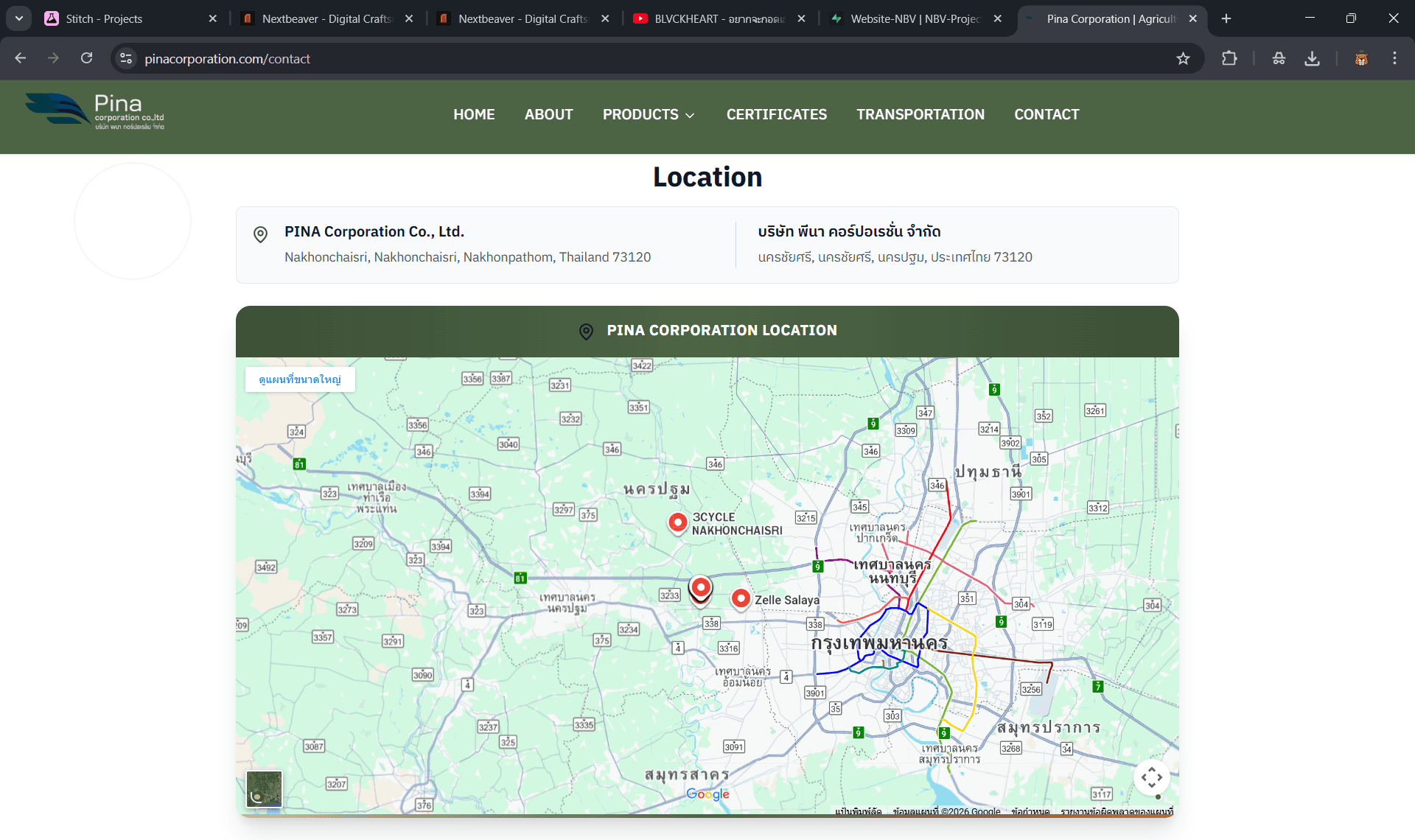Click view larger map link
The width and height of the screenshot is (1415, 840).
point(300,379)
